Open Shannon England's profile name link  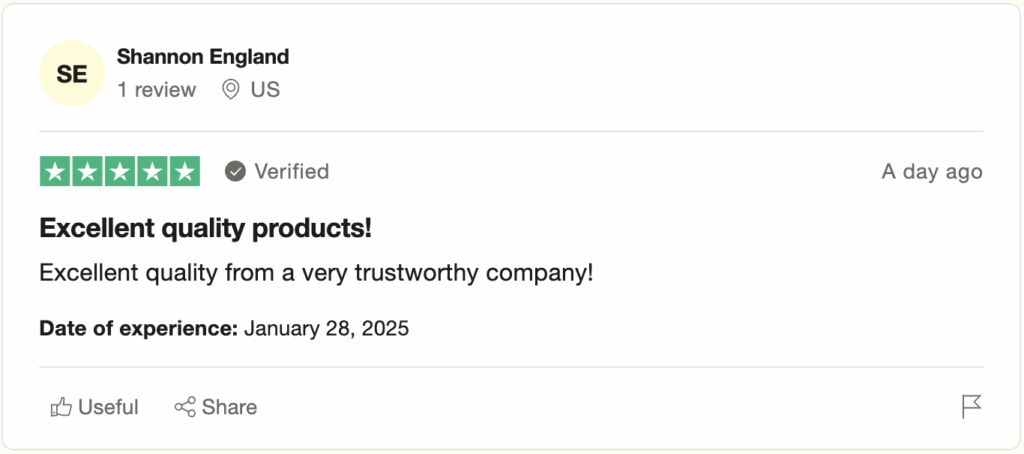tap(203, 56)
